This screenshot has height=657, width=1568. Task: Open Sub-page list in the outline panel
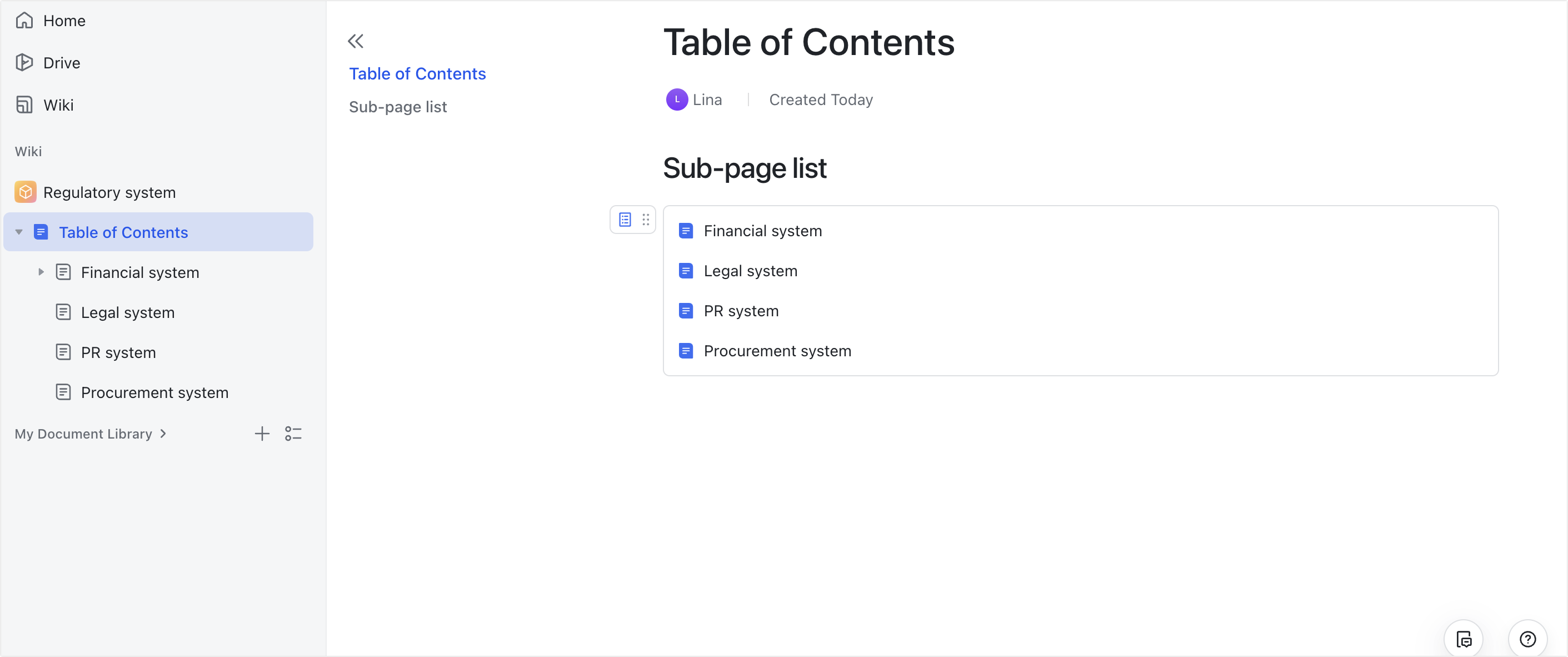click(397, 107)
